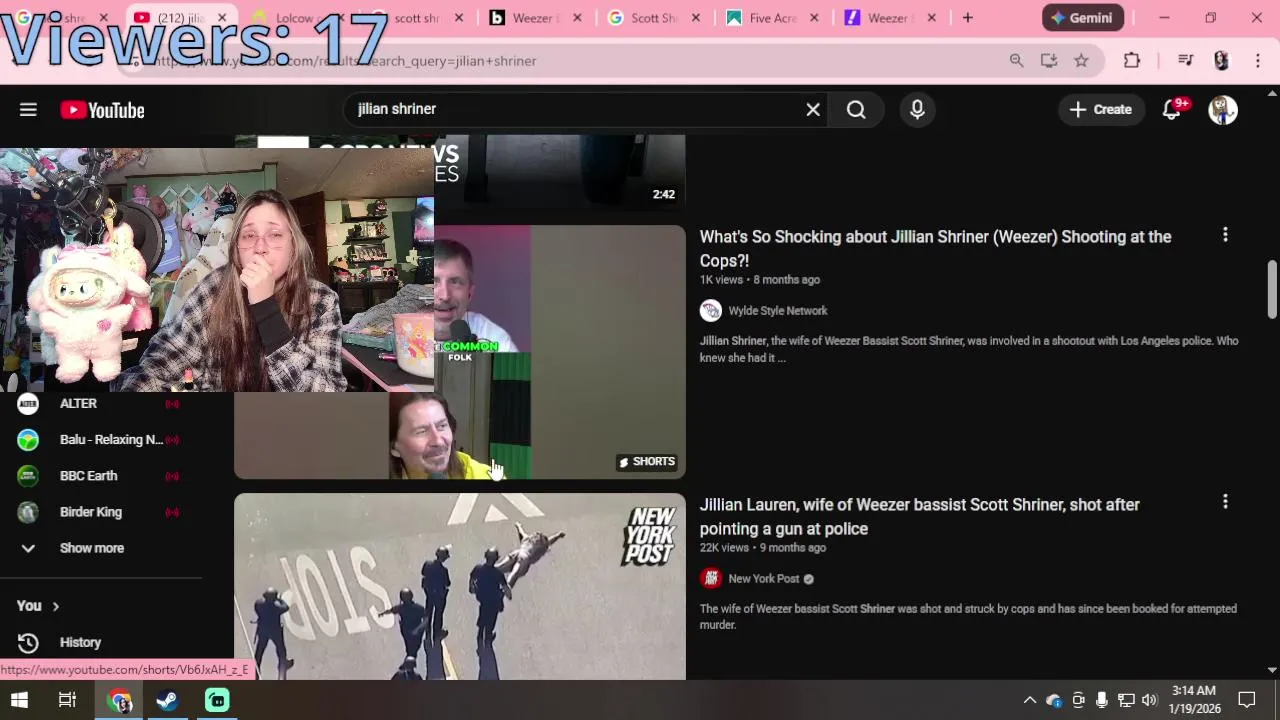Expand the You section chevron
Image resolution: width=1280 pixels, height=720 pixels.
coord(56,606)
